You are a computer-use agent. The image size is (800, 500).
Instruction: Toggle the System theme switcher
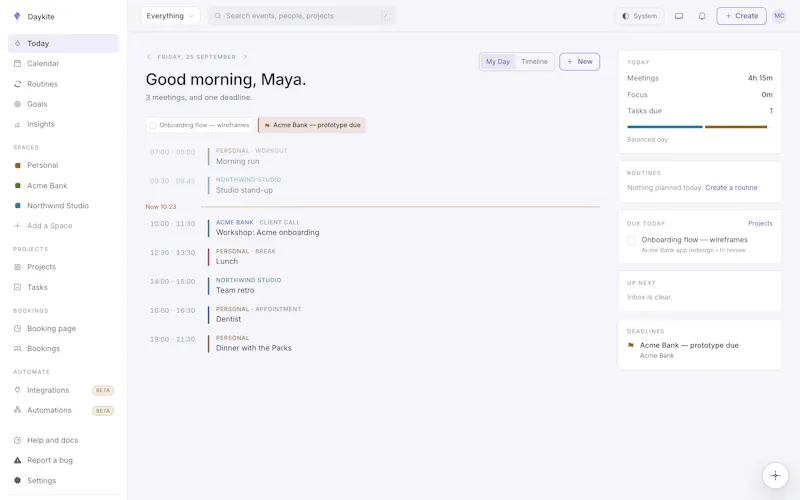(639, 16)
